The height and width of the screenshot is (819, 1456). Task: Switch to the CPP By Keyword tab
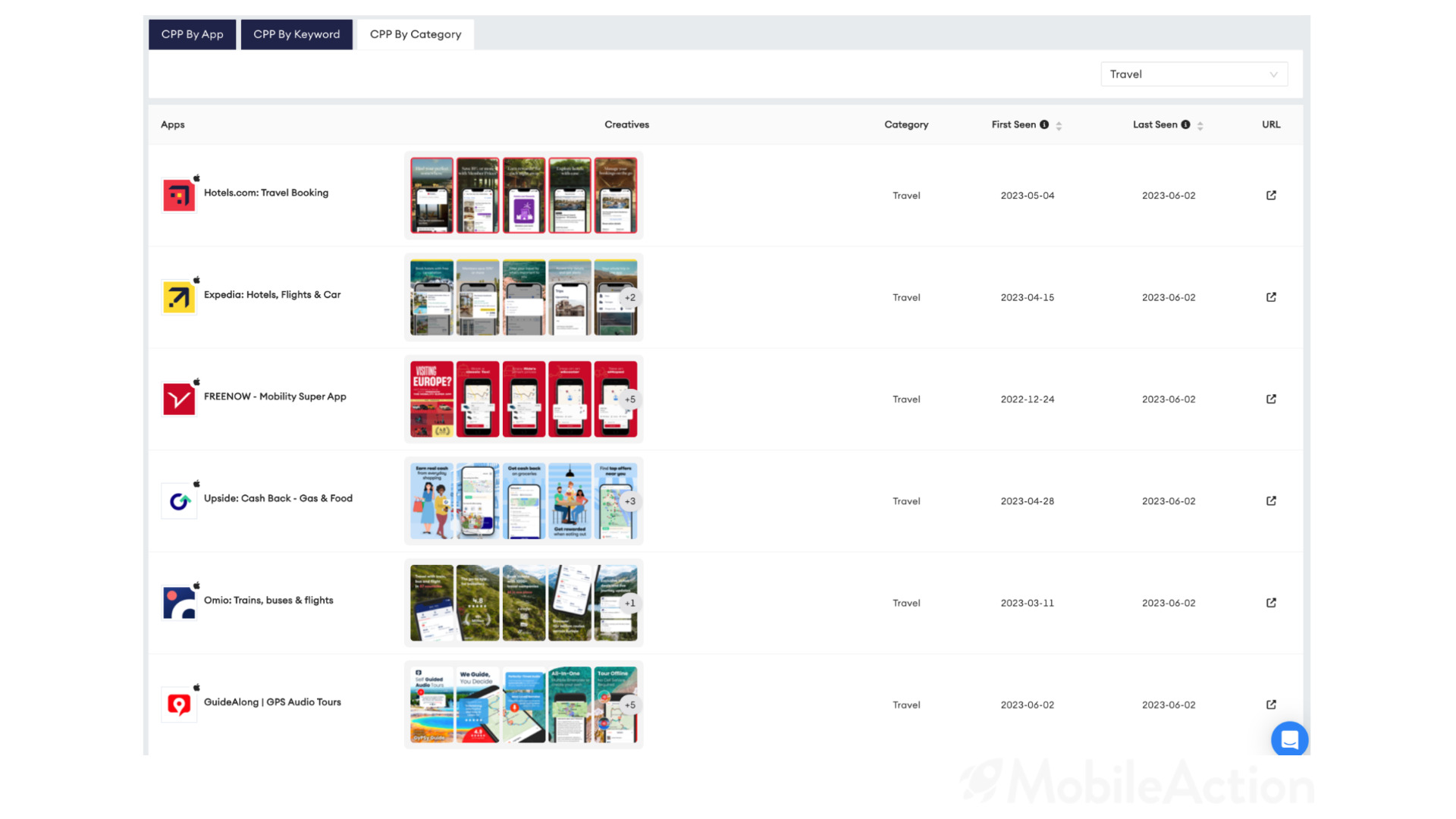coord(297,34)
